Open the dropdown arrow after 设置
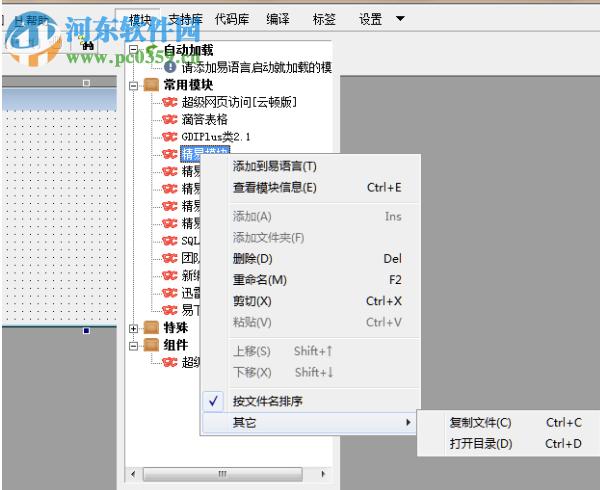600x490 pixels. coord(400,18)
